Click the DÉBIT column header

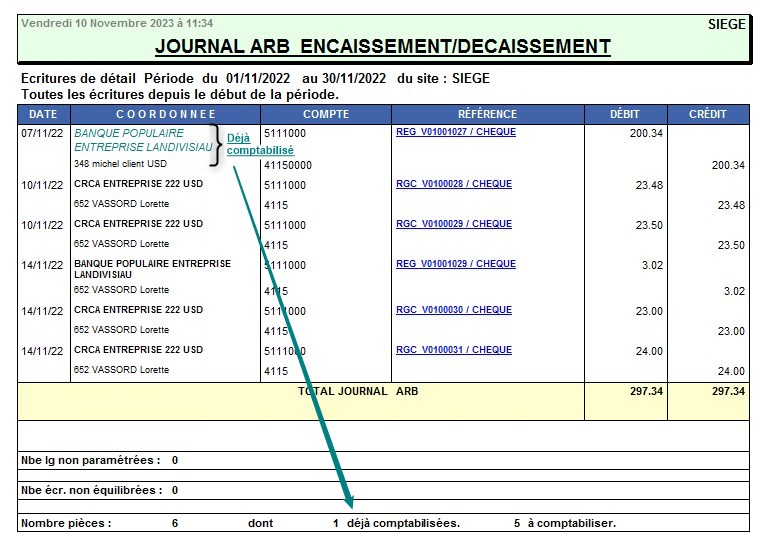point(624,114)
